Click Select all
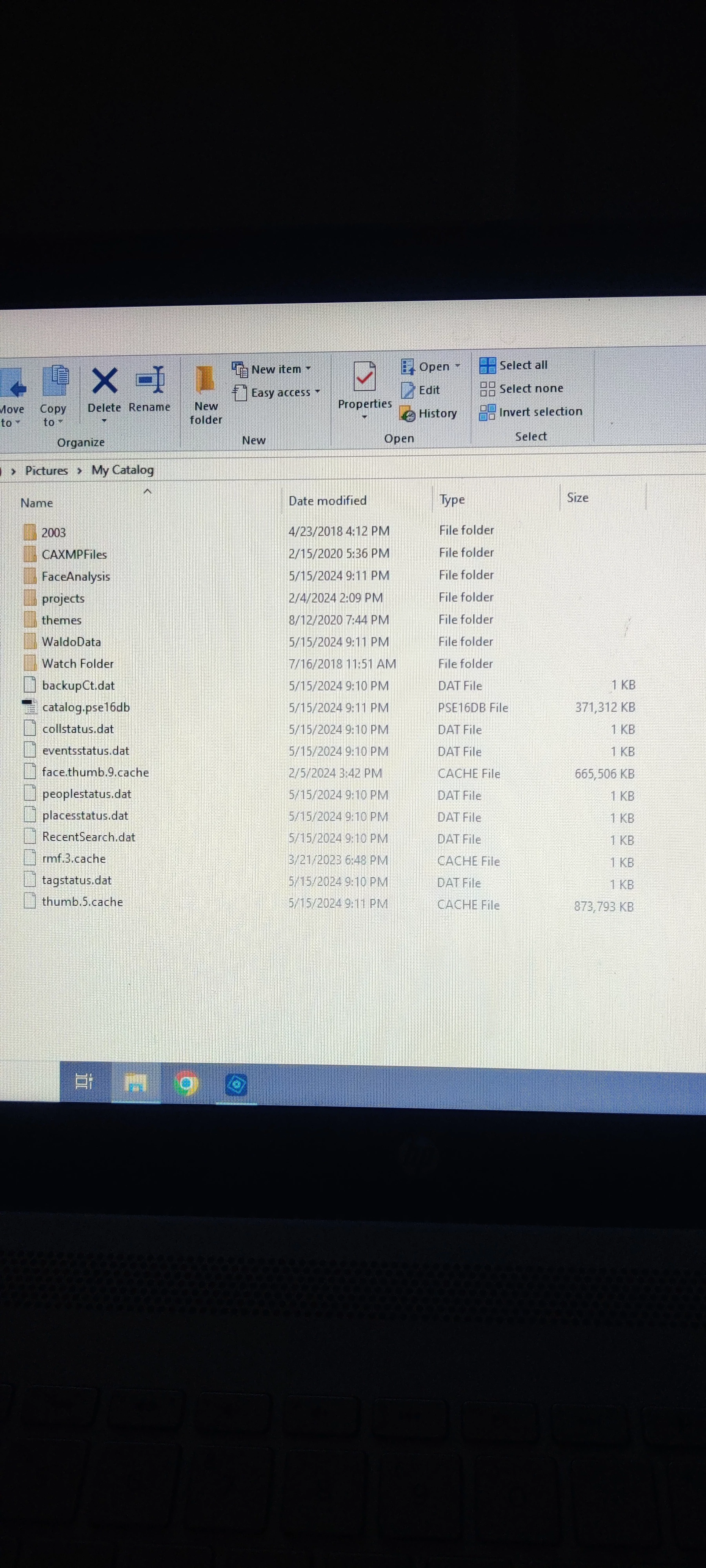706x1568 pixels. tap(513, 365)
